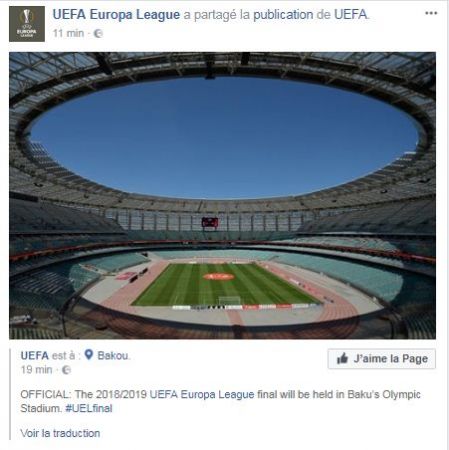Click the thumbs-up icon on the like button
Screen dimensions: 449x450
pyautogui.click(x=342, y=358)
